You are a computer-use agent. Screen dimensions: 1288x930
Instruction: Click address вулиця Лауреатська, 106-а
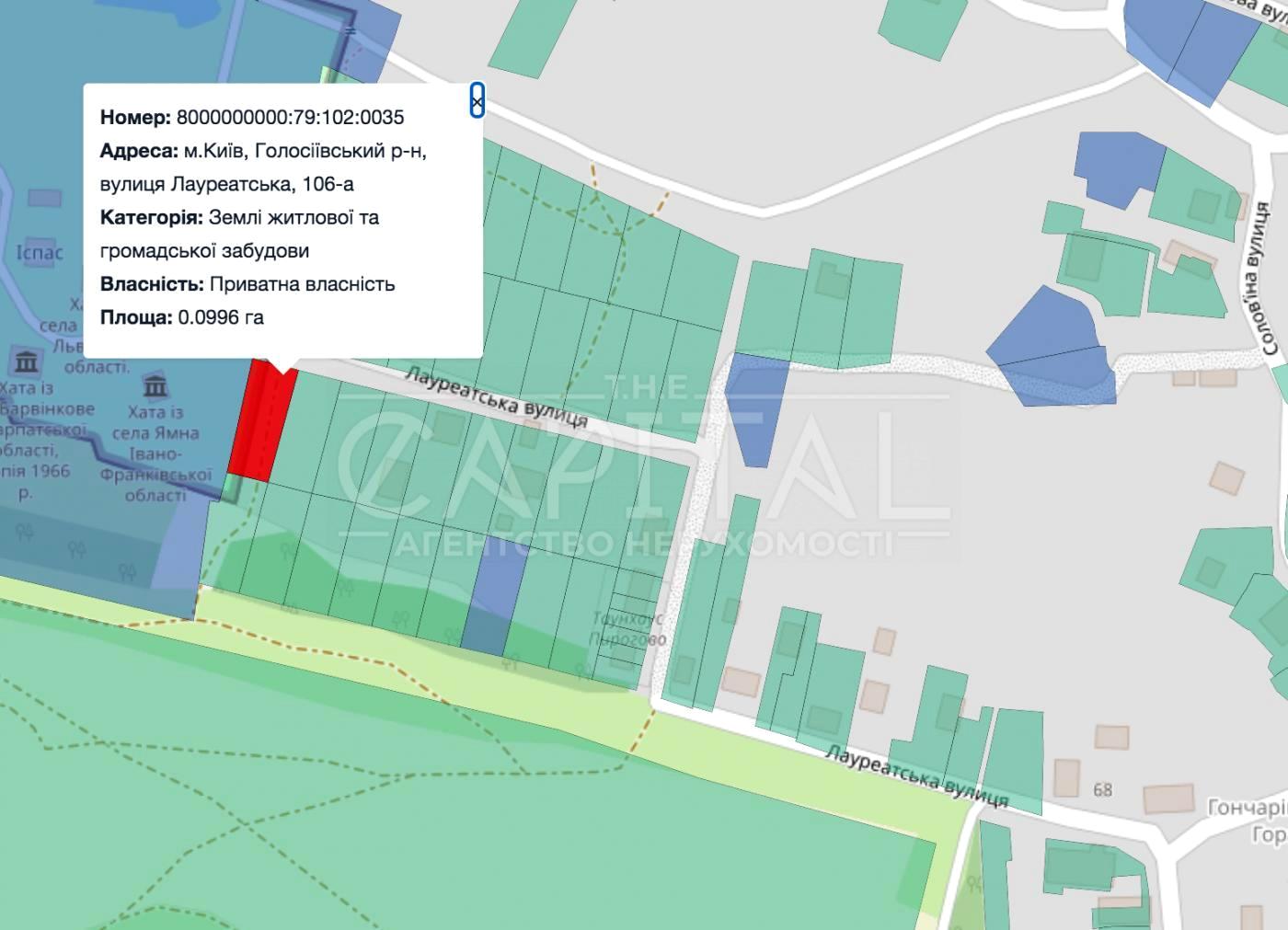[226, 184]
